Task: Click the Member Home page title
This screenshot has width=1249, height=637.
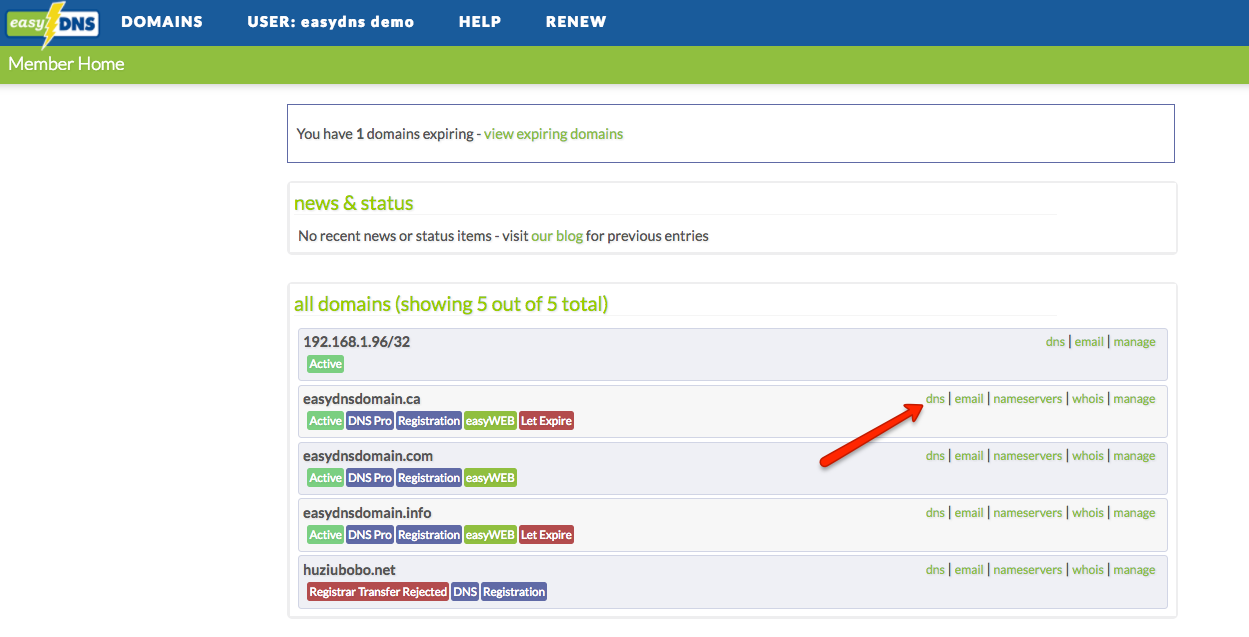Action: point(66,64)
